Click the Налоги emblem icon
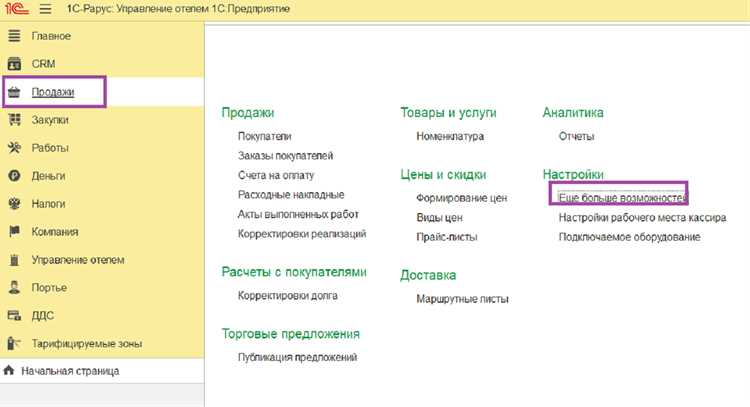The height and width of the screenshot is (407, 750). pos(14,204)
